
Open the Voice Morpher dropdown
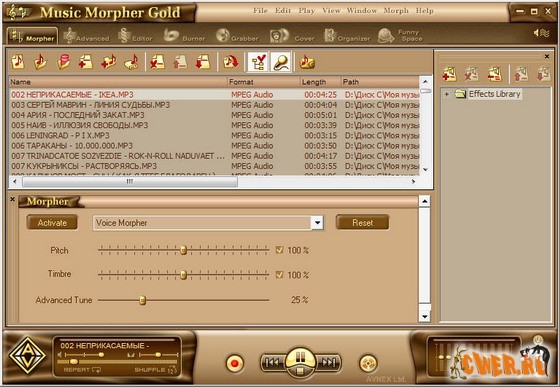(317, 223)
